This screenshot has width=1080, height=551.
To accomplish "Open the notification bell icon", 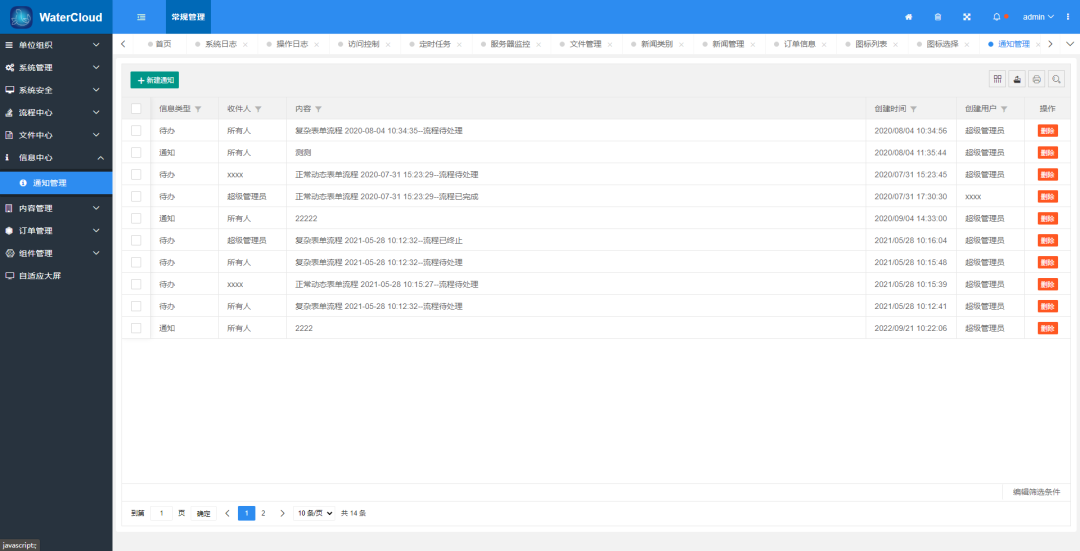I will point(996,17).
